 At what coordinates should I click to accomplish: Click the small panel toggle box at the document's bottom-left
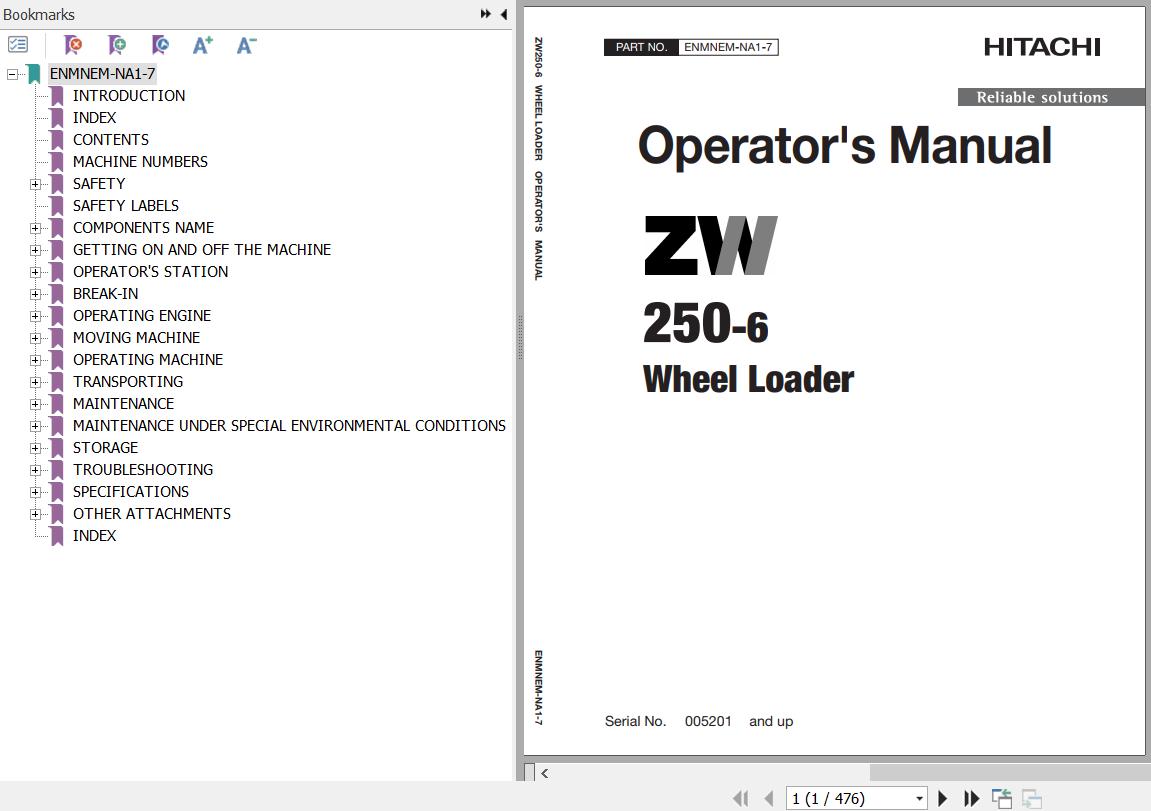pyautogui.click(x=529, y=772)
